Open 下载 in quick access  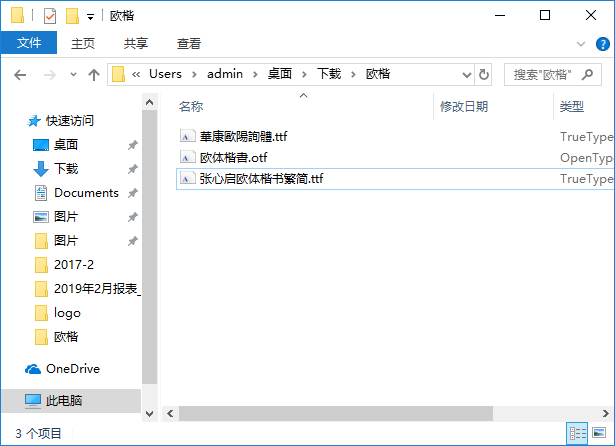pyautogui.click(x=66, y=169)
